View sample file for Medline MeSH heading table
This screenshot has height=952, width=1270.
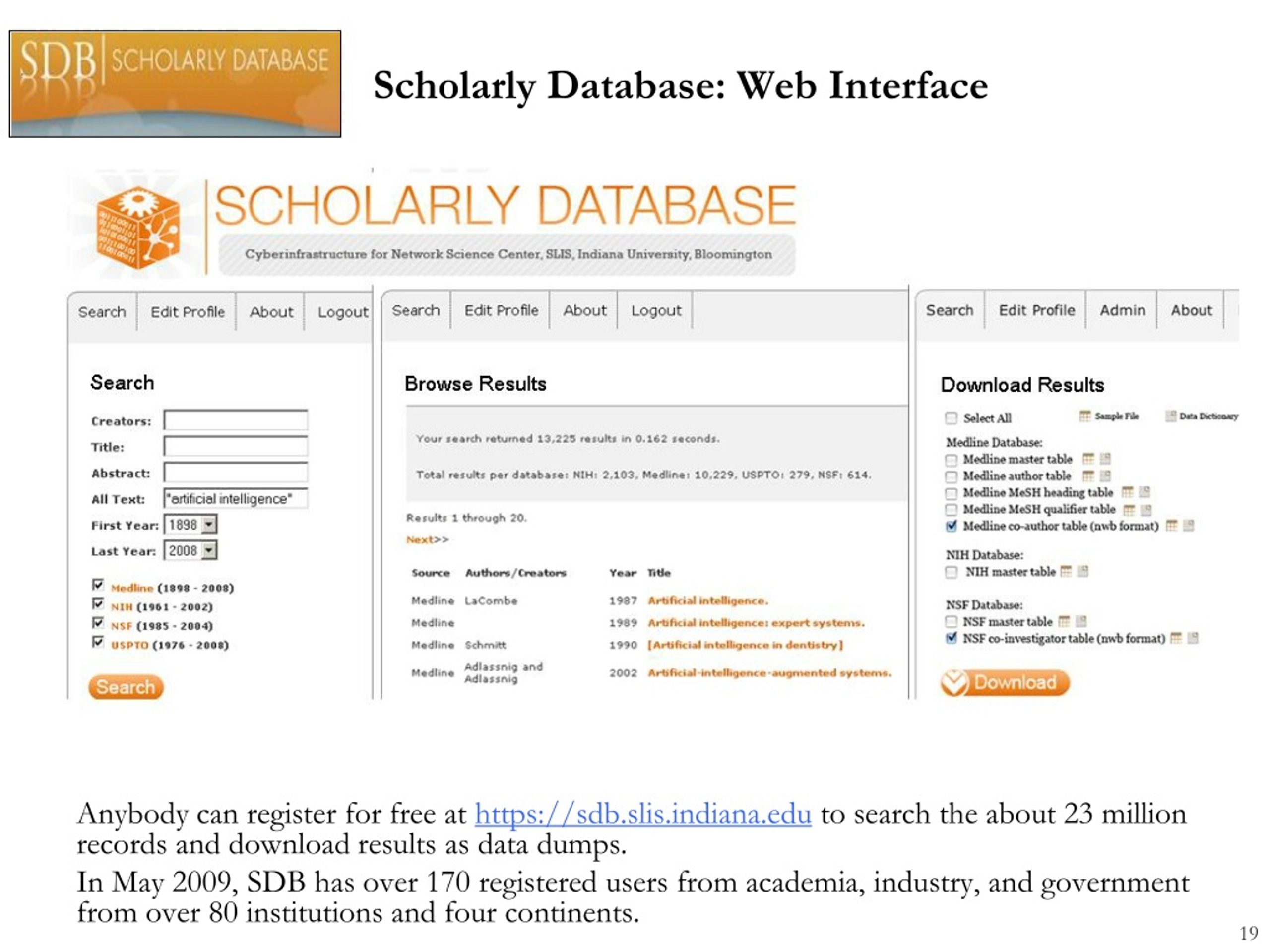(1128, 492)
